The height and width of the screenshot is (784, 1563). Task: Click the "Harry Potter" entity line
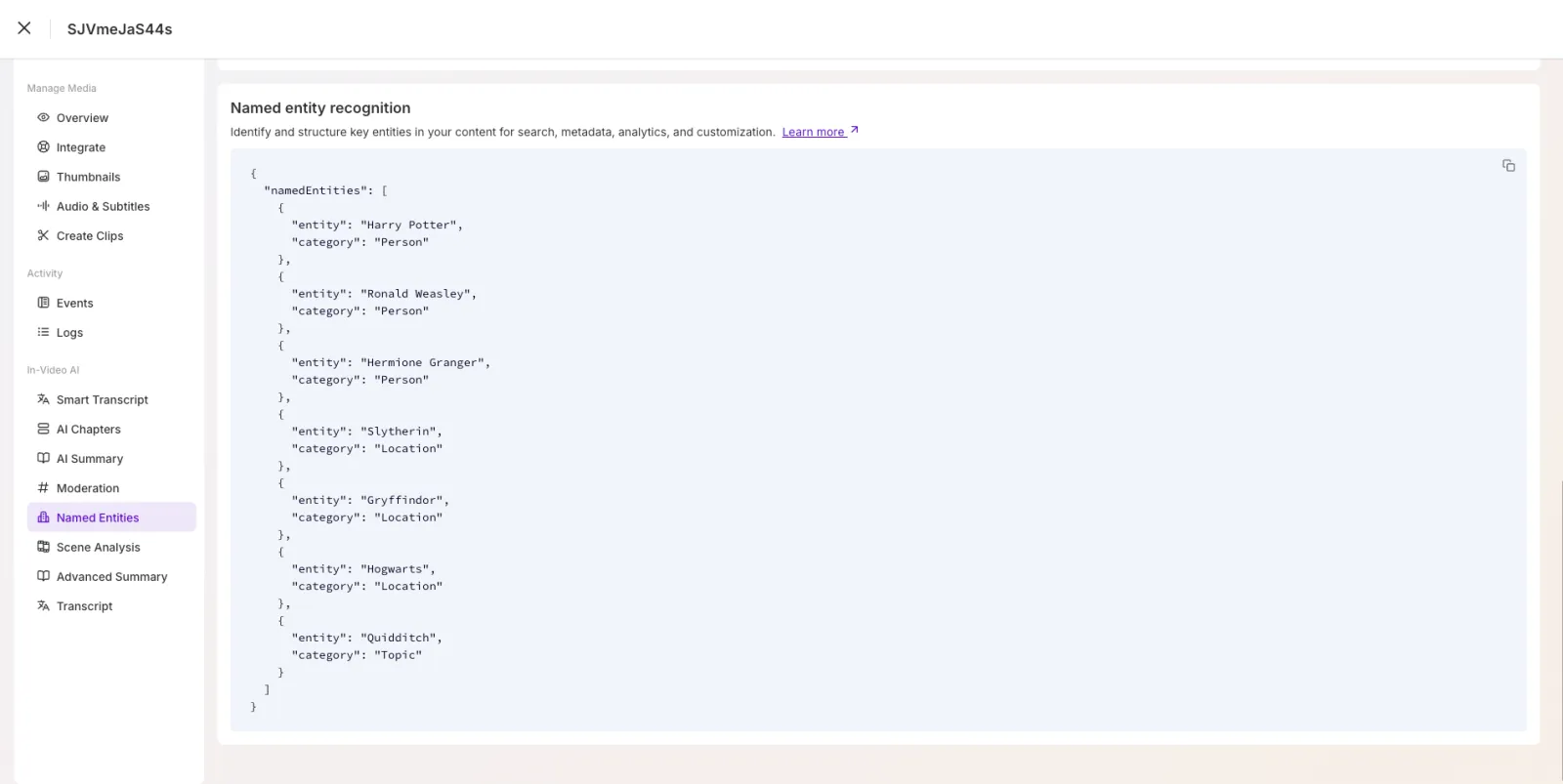pos(377,225)
